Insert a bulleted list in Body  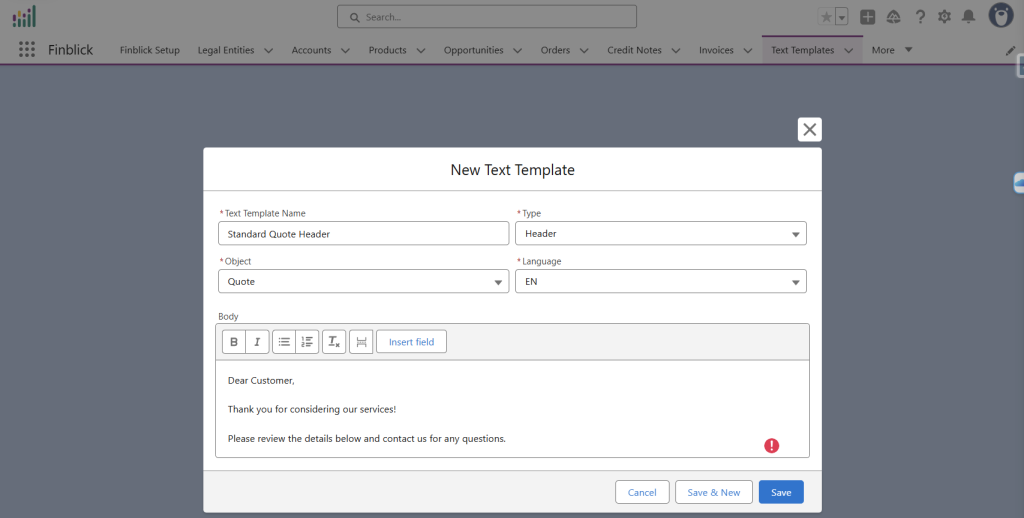[284, 342]
